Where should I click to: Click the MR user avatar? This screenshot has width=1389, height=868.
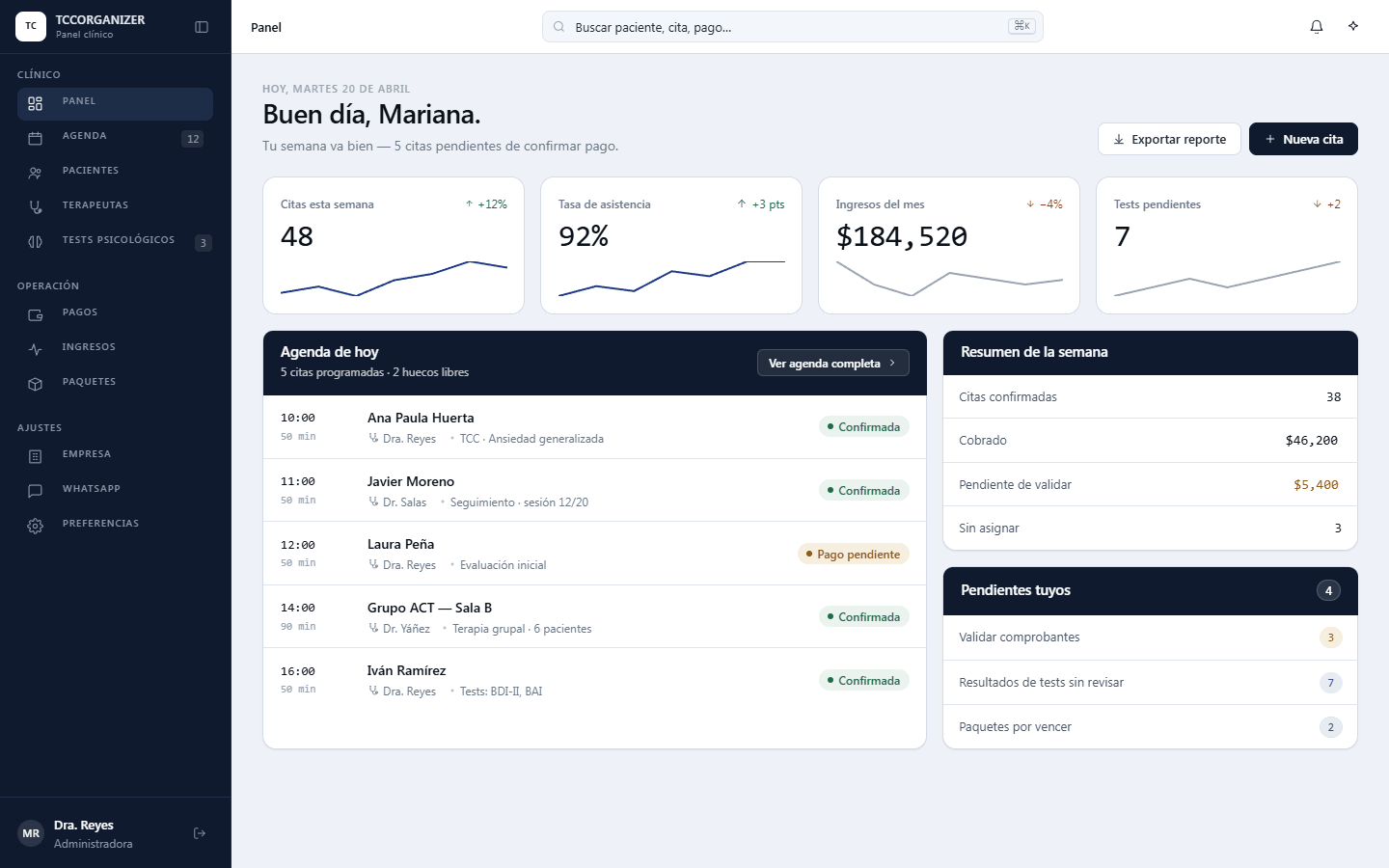point(31,833)
